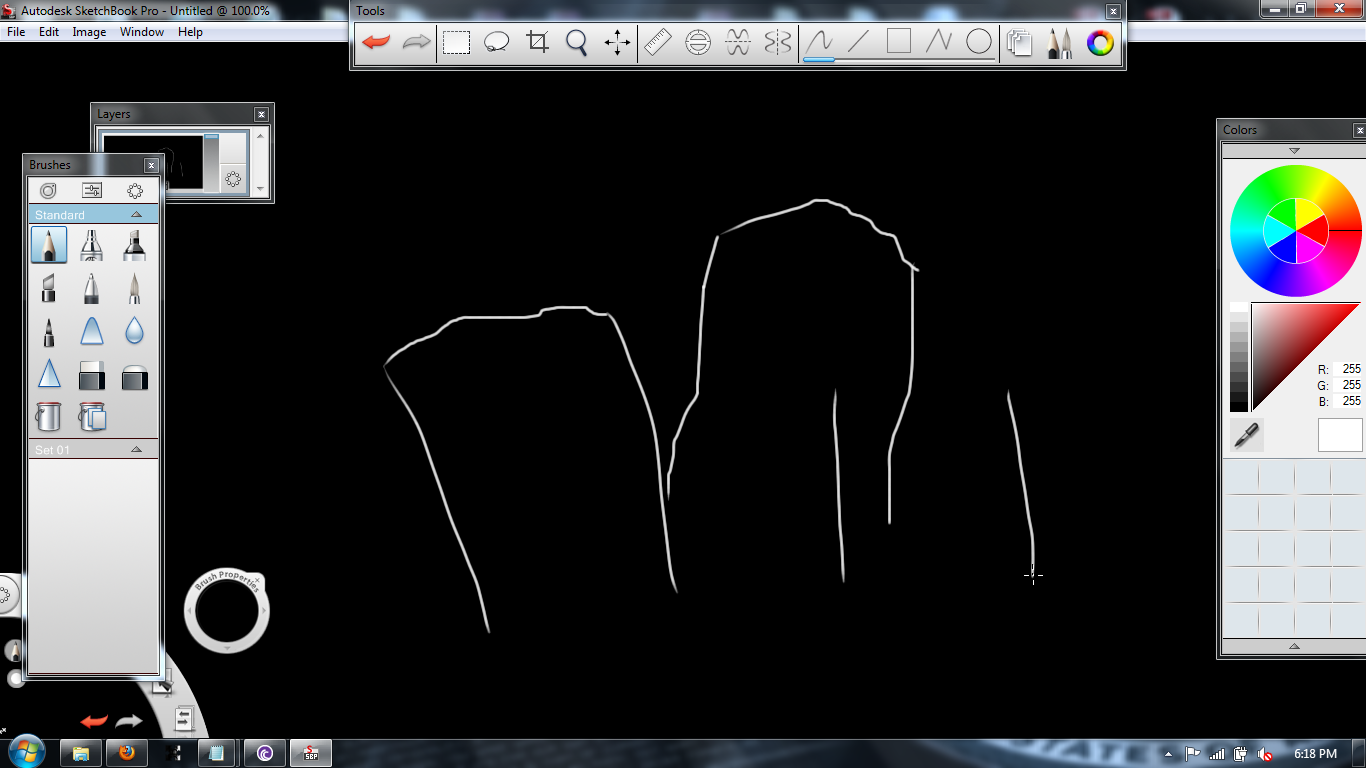Close the Brushes panel

click(151, 165)
